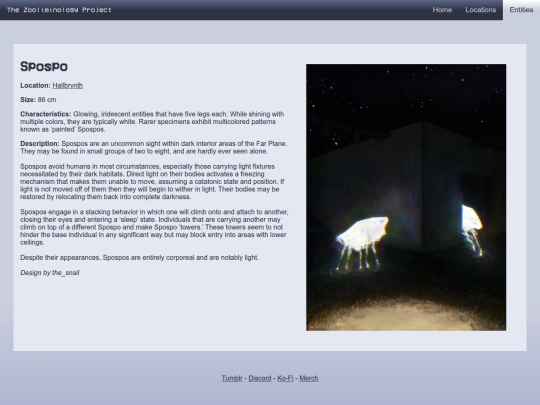
Task: Click the 'Location:' label text
Action: click(x=35, y=85)
